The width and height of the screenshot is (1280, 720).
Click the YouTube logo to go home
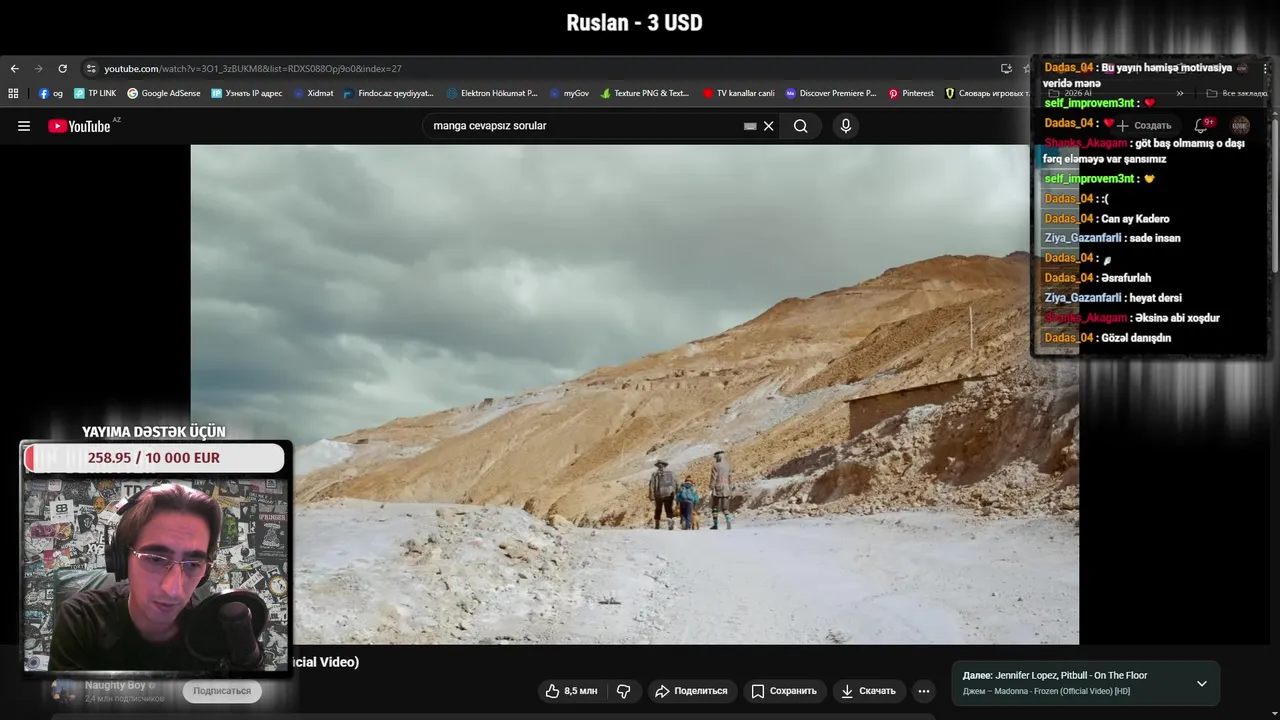click(79, 126)
